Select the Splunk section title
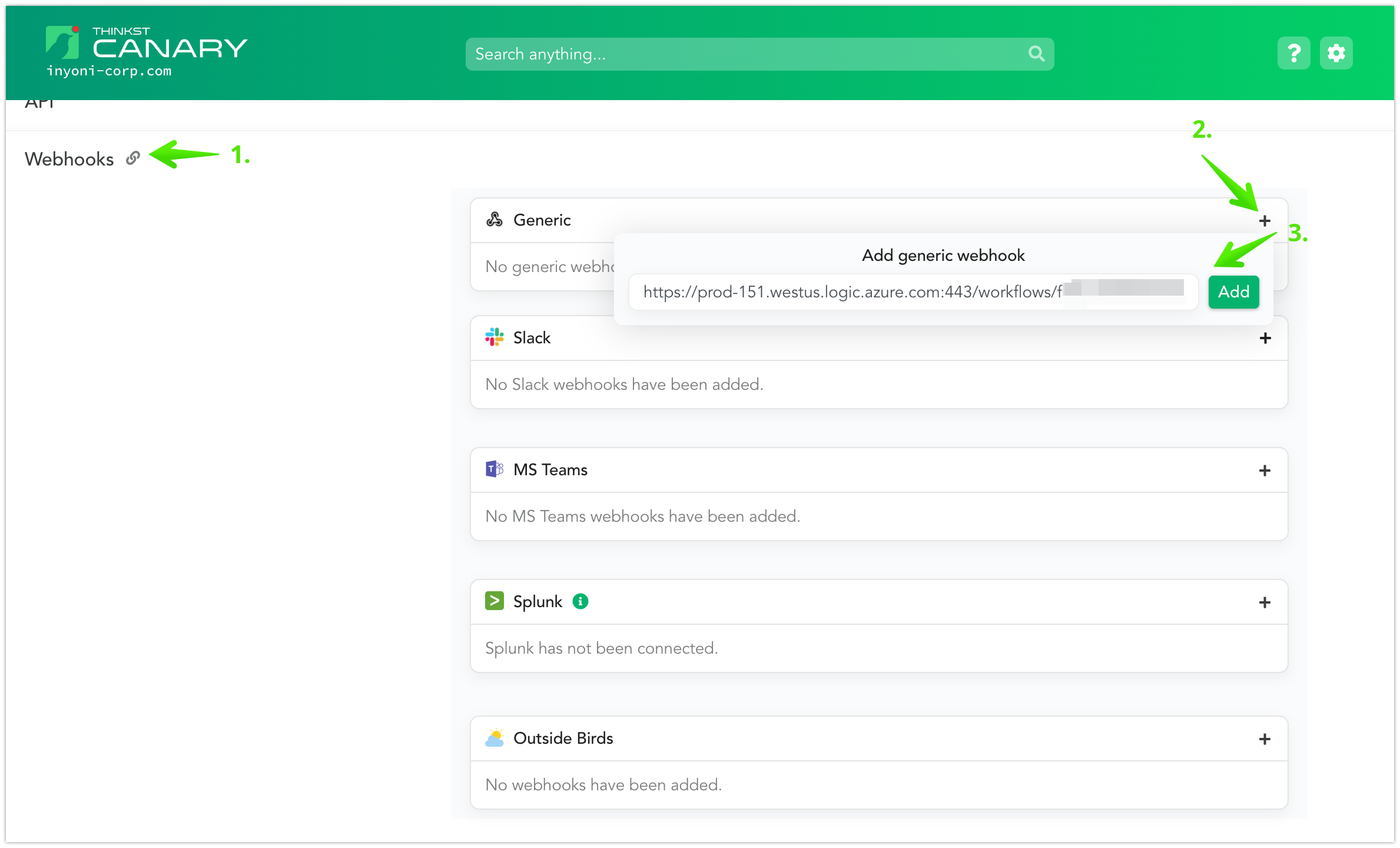Screen dimensions: 1400x848 tap(538, 601)
